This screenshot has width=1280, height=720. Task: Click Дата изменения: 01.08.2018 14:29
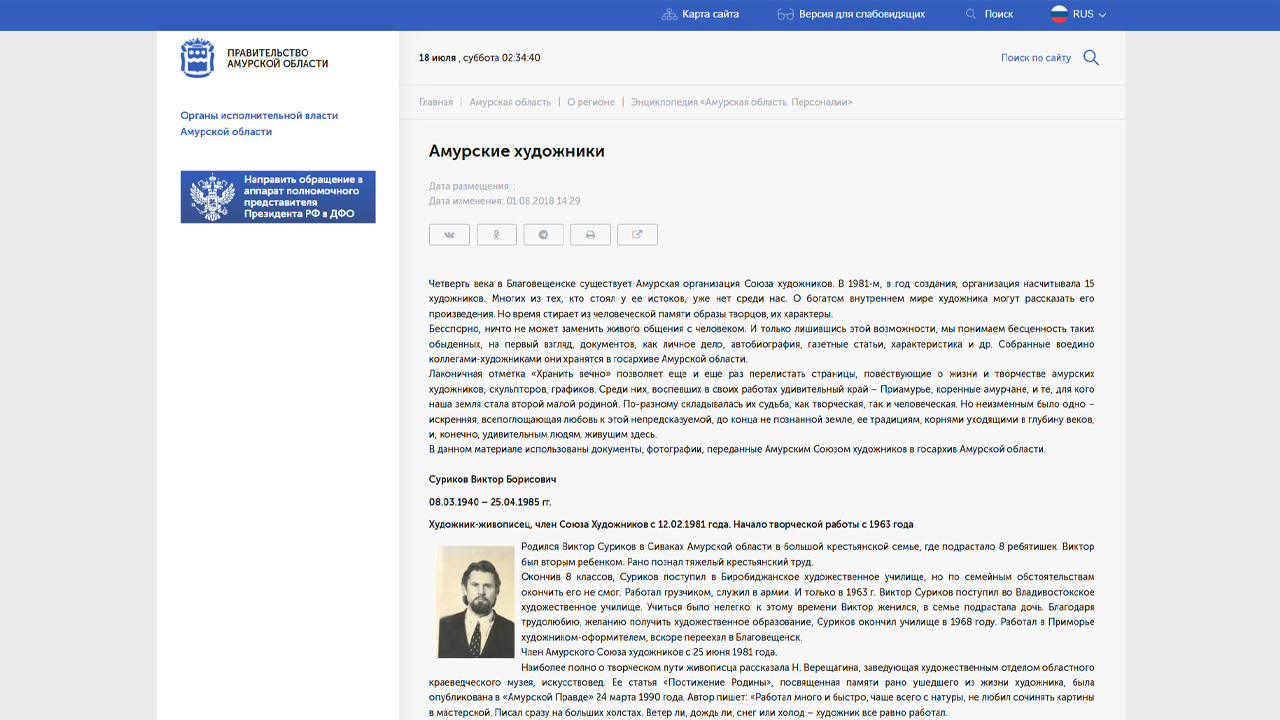[505, 201]
